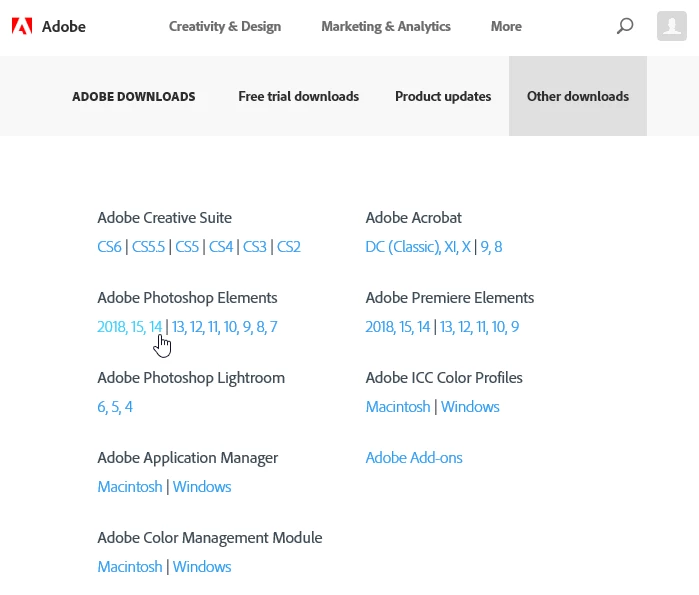Click Application Manager Windows link
Viewport: 699px width, 595px height.
202,487
